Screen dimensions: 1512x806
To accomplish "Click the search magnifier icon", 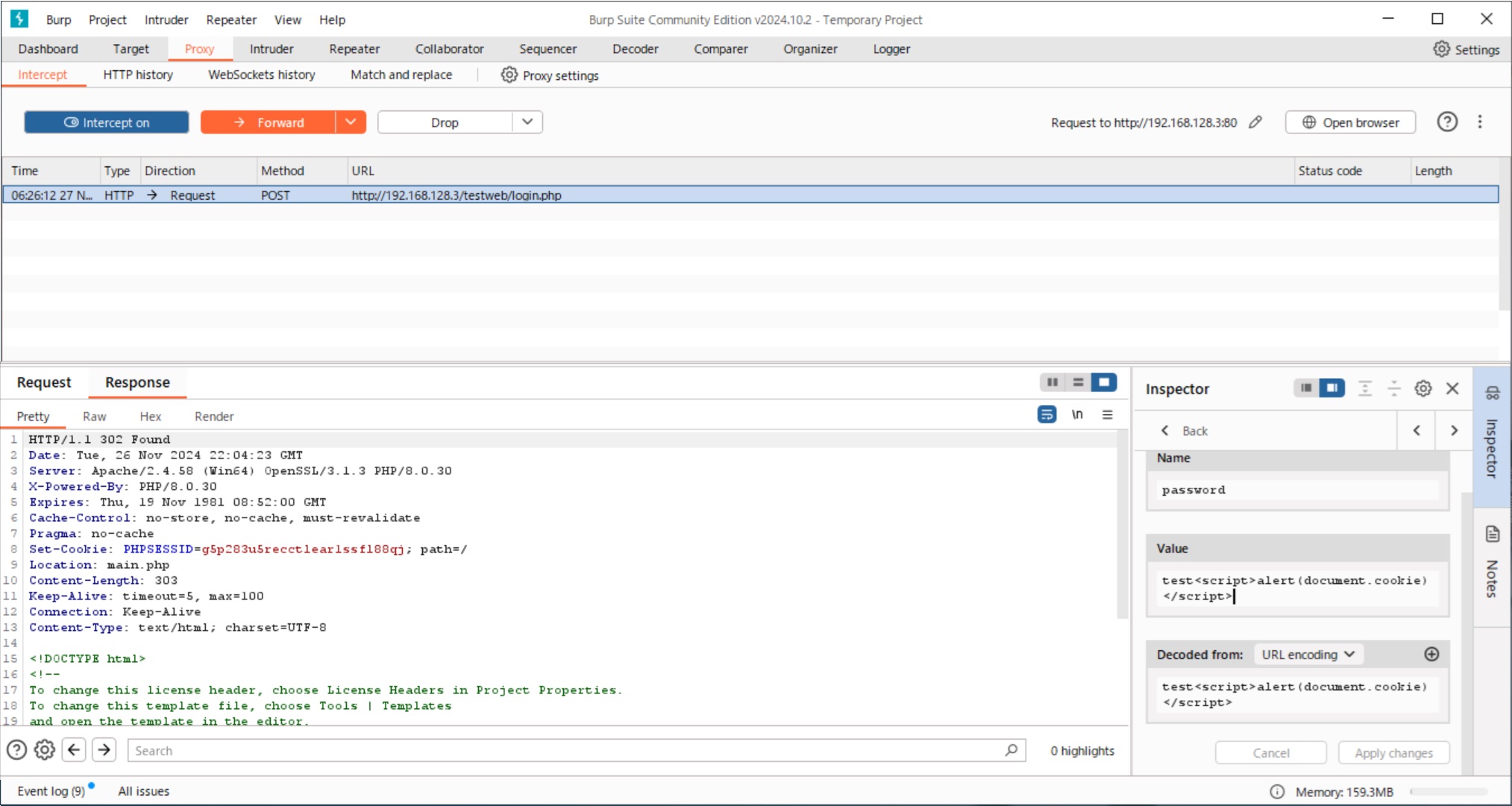I will pos(1011,750).
